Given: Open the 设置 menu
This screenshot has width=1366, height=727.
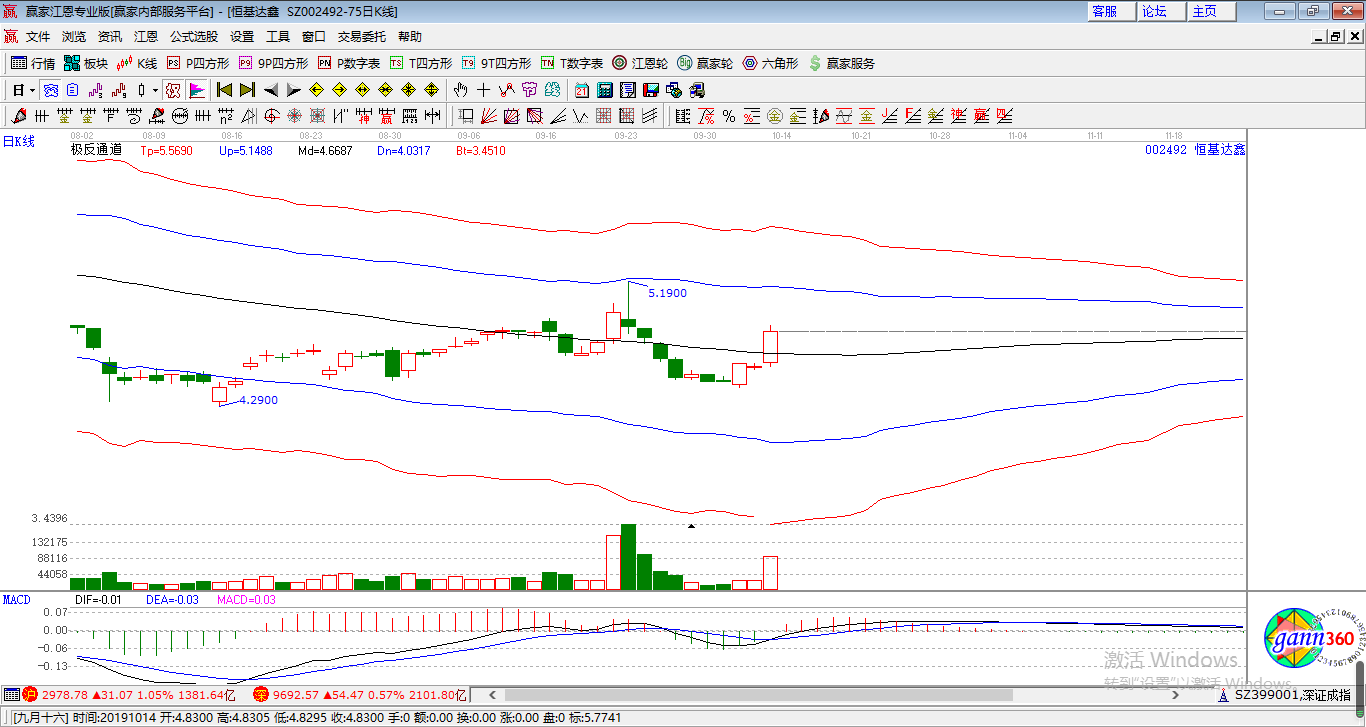Looking at the screenshot, I should click(x=242, y=36).
